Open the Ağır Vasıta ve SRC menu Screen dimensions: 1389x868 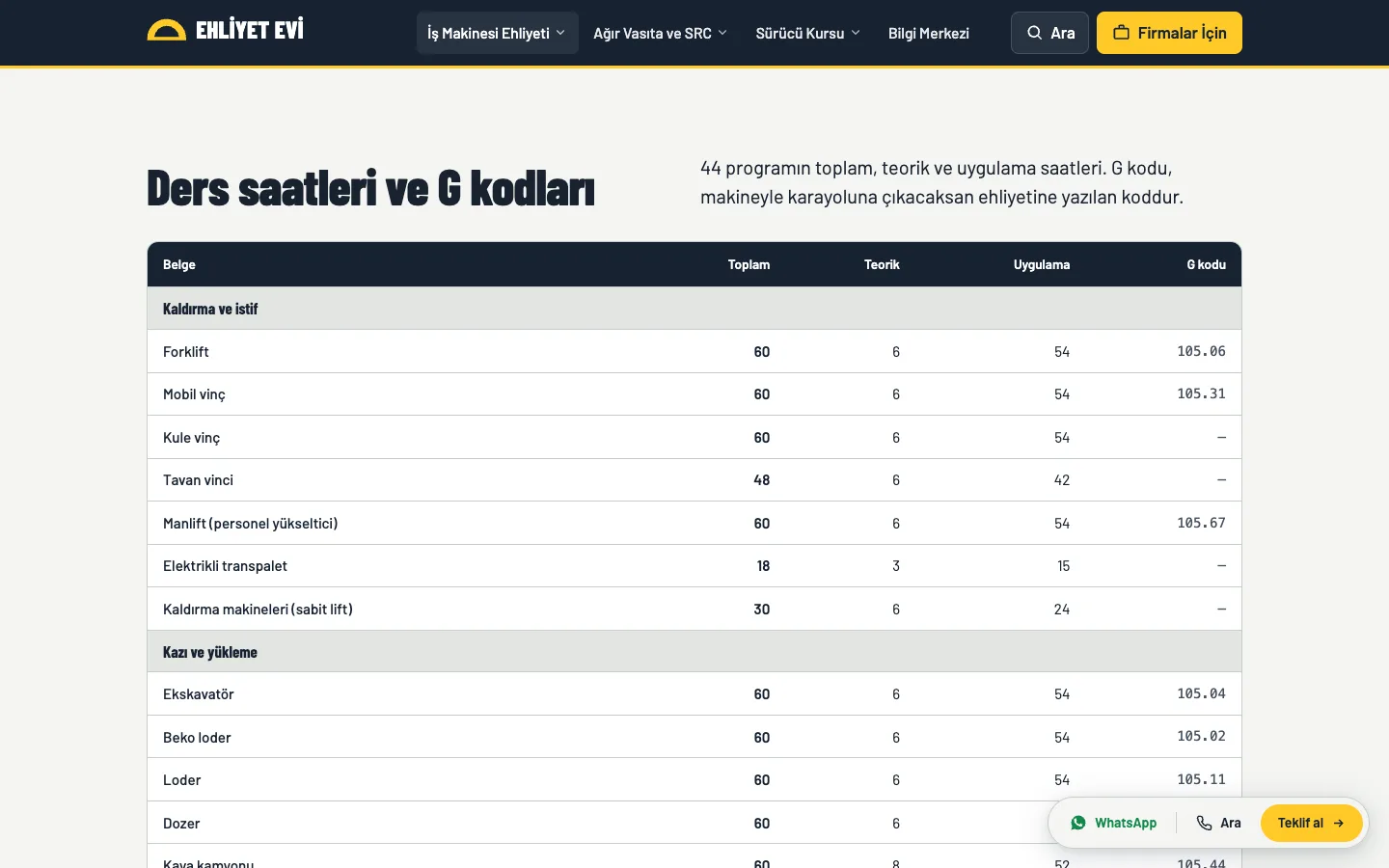pos(661,33)
